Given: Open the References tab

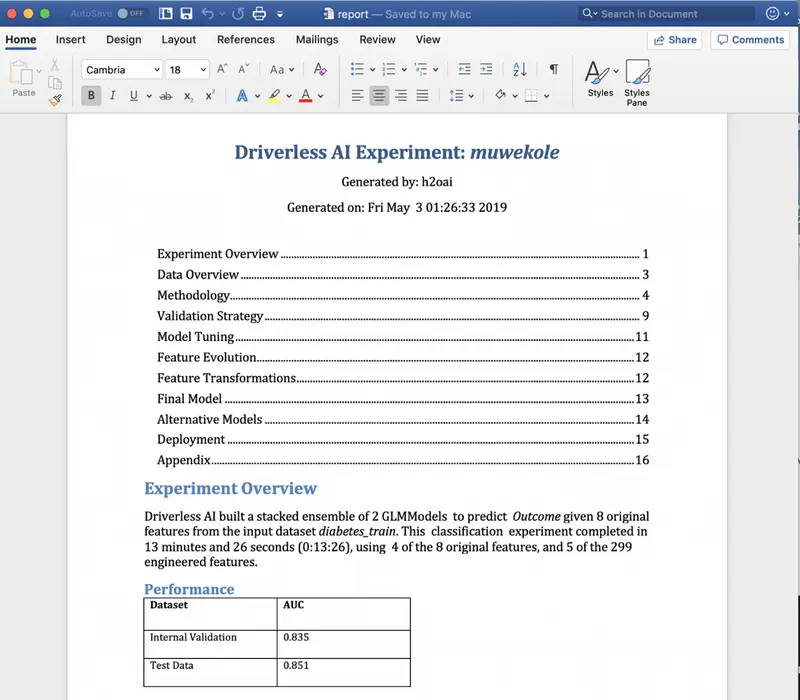Looking at the screenshot, I should tap(246, 40).
